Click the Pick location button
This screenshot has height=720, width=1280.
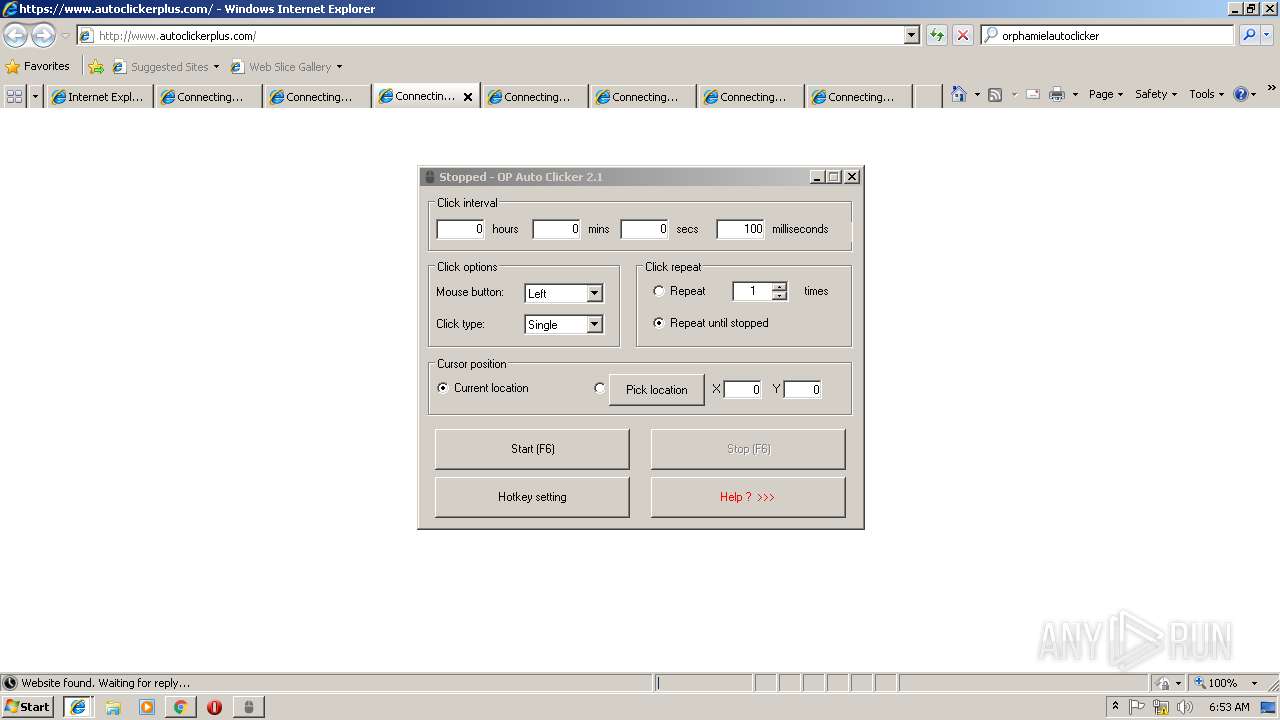(657, 389)
